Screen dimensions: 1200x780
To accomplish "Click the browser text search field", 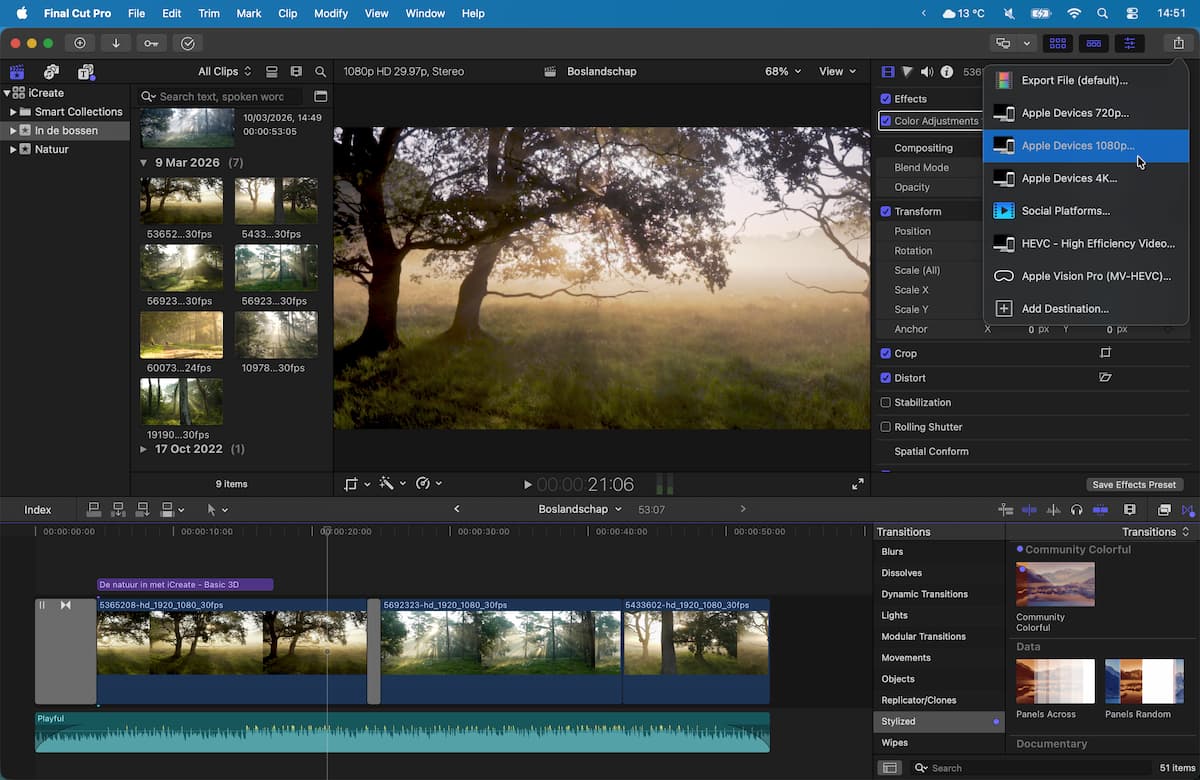I will [222, 96].
